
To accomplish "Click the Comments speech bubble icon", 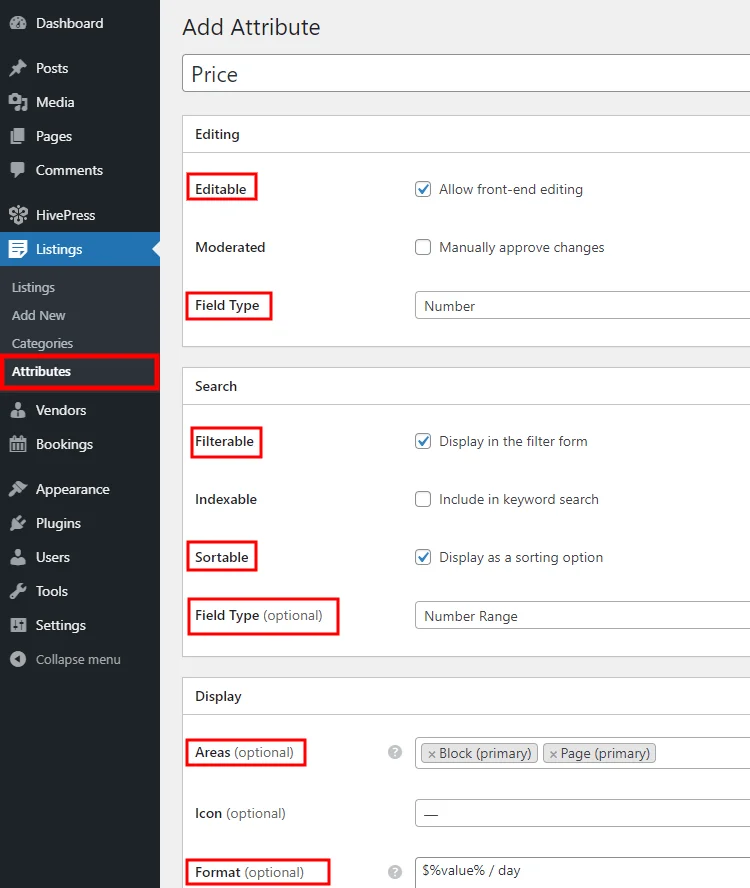I will point(18,170).
